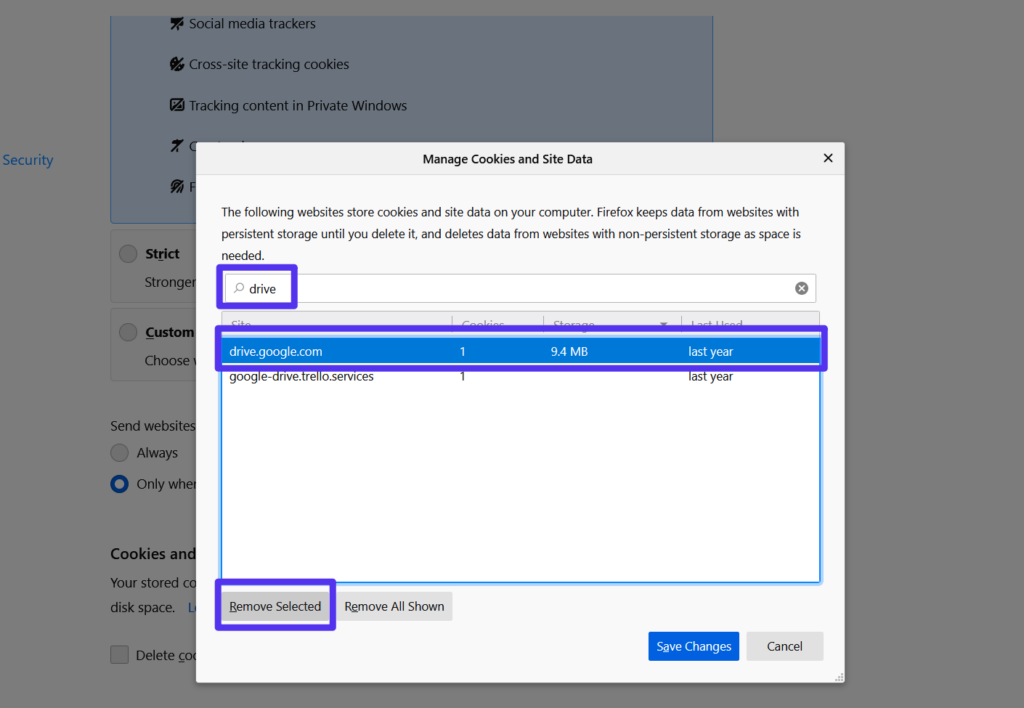Click the Remove Selected button
This screenshot has height=708, width=1024.
point(275,606)
